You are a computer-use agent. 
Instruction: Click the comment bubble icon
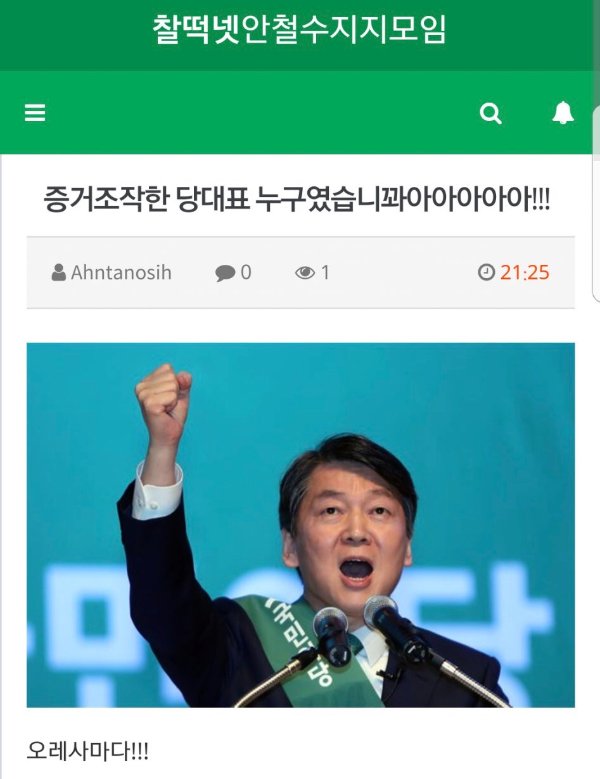[x=225, y=273]
